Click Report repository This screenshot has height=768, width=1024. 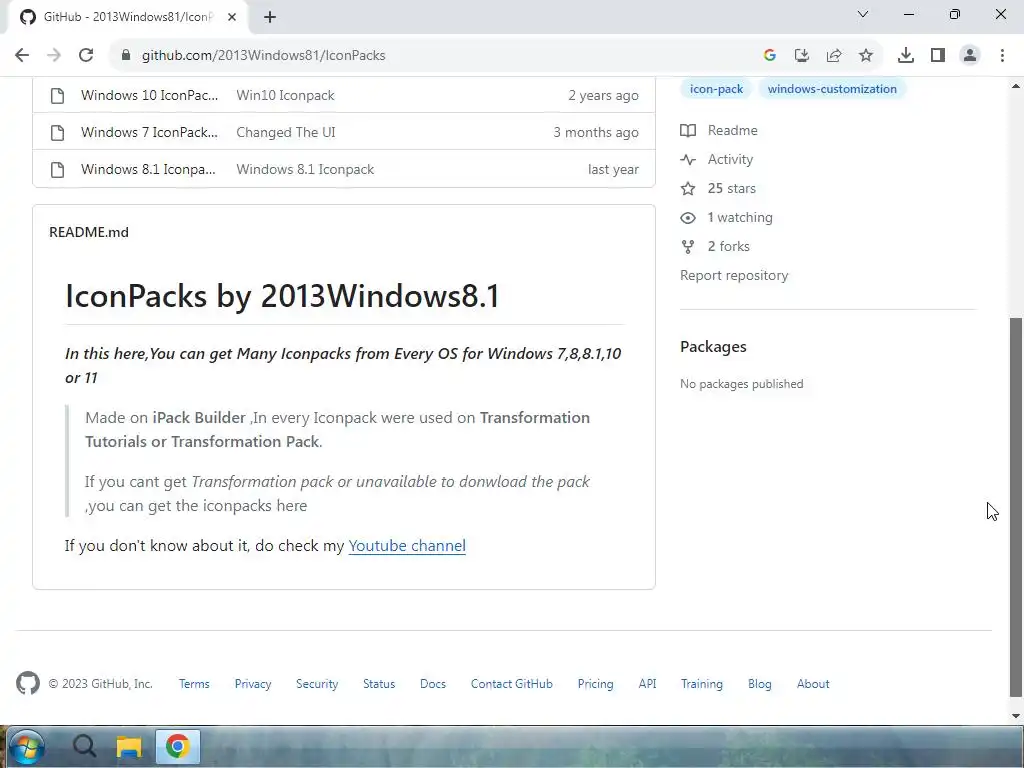pyautogui.click(x=734, y=276)
